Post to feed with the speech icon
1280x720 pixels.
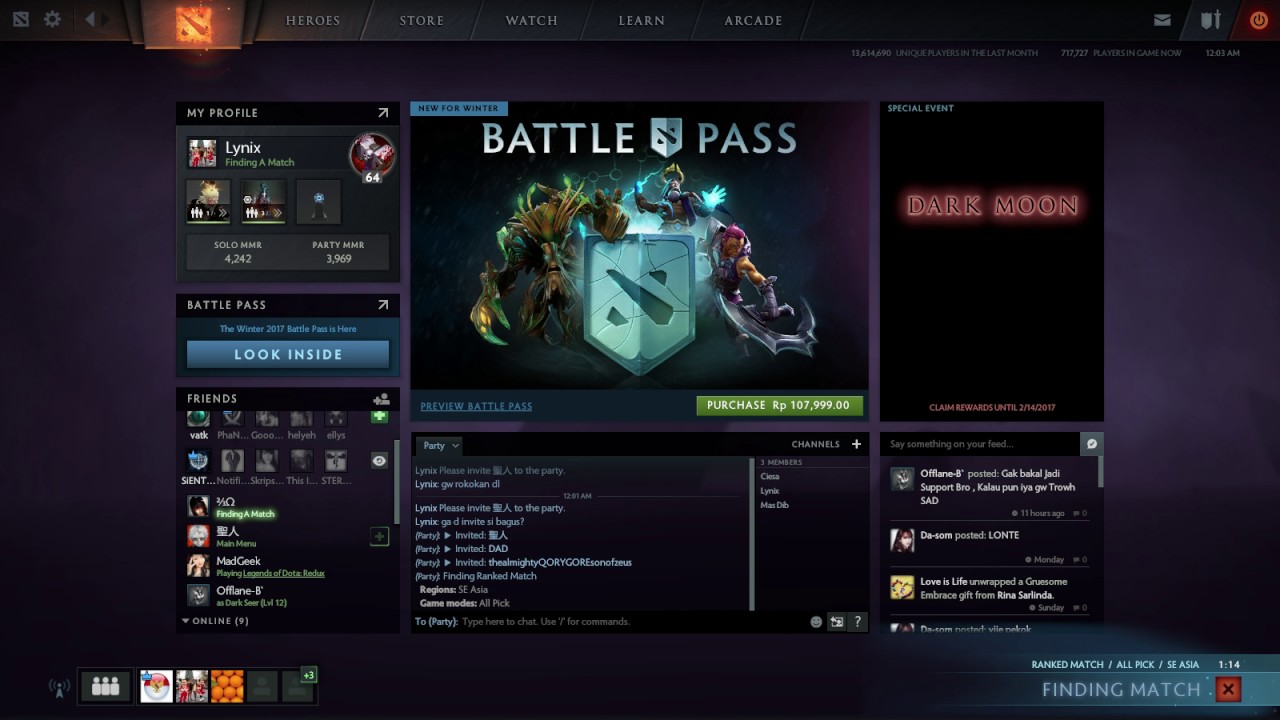tap(1092, 444)
